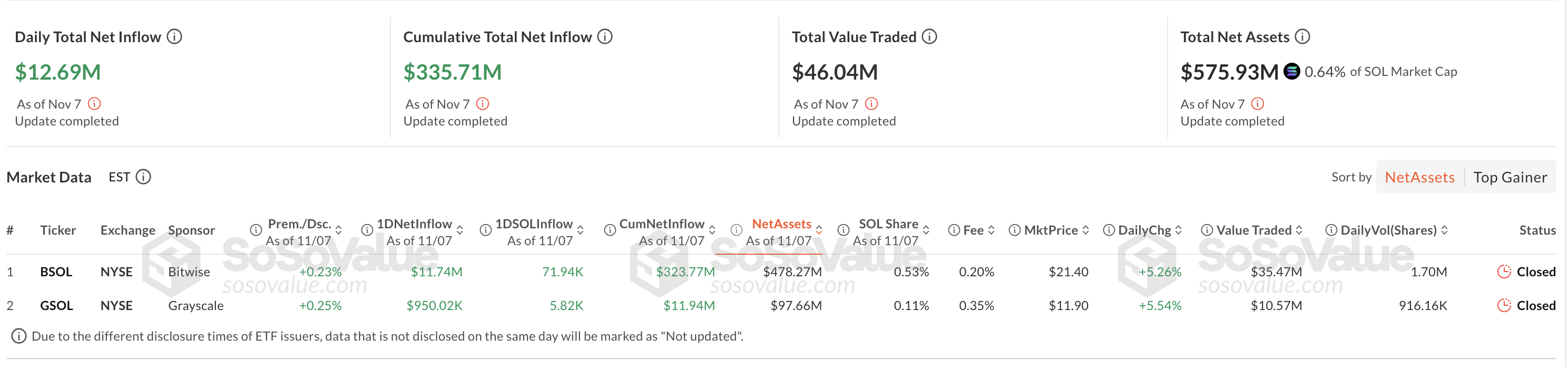This screenshot has width=1568, height=367.
Task: Click the Cumulative Total Net Inflow info icon
Action: [x=605, y=36]
